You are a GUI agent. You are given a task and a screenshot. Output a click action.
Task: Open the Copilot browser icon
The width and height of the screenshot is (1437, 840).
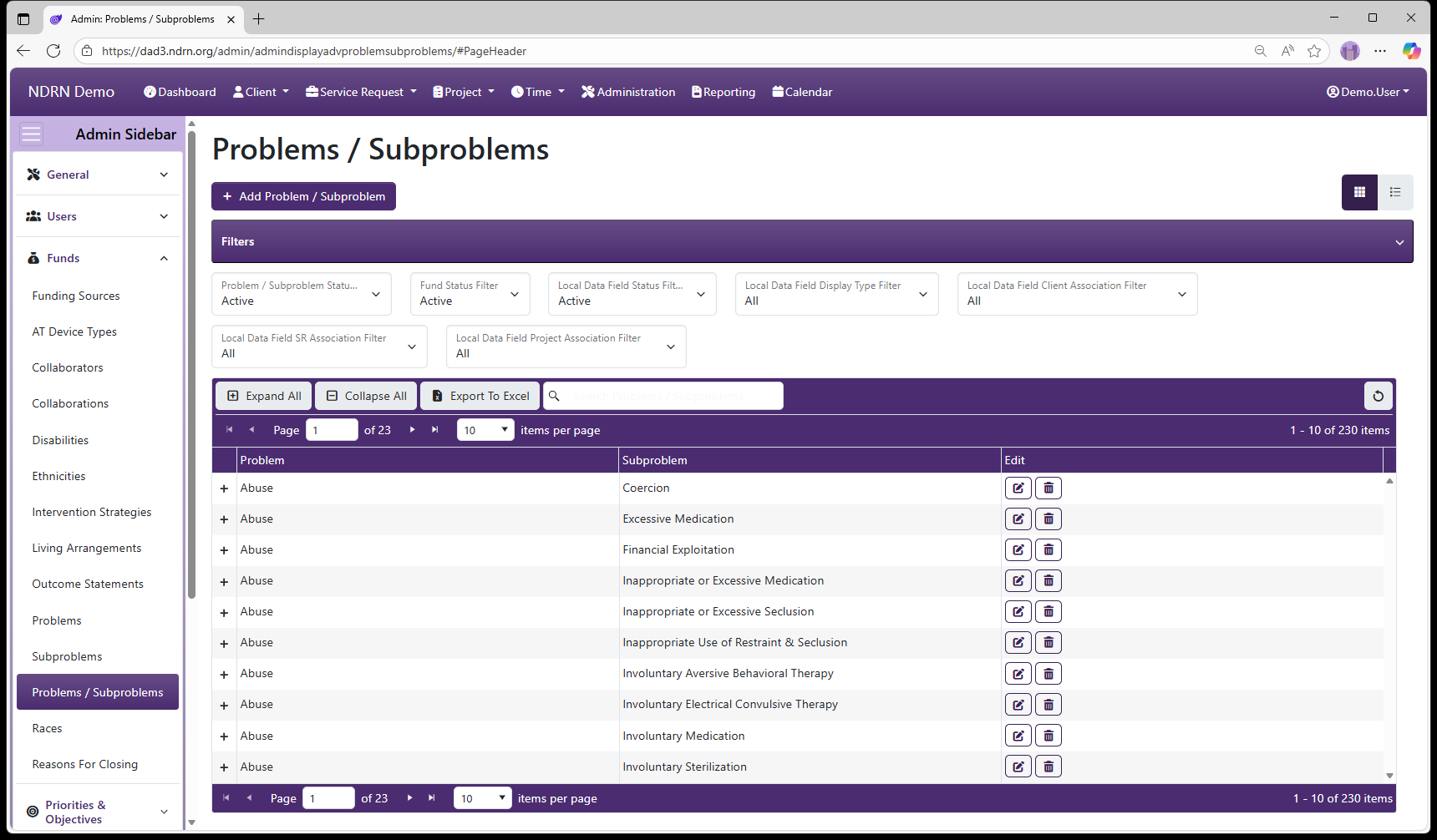coord(1411,51)
